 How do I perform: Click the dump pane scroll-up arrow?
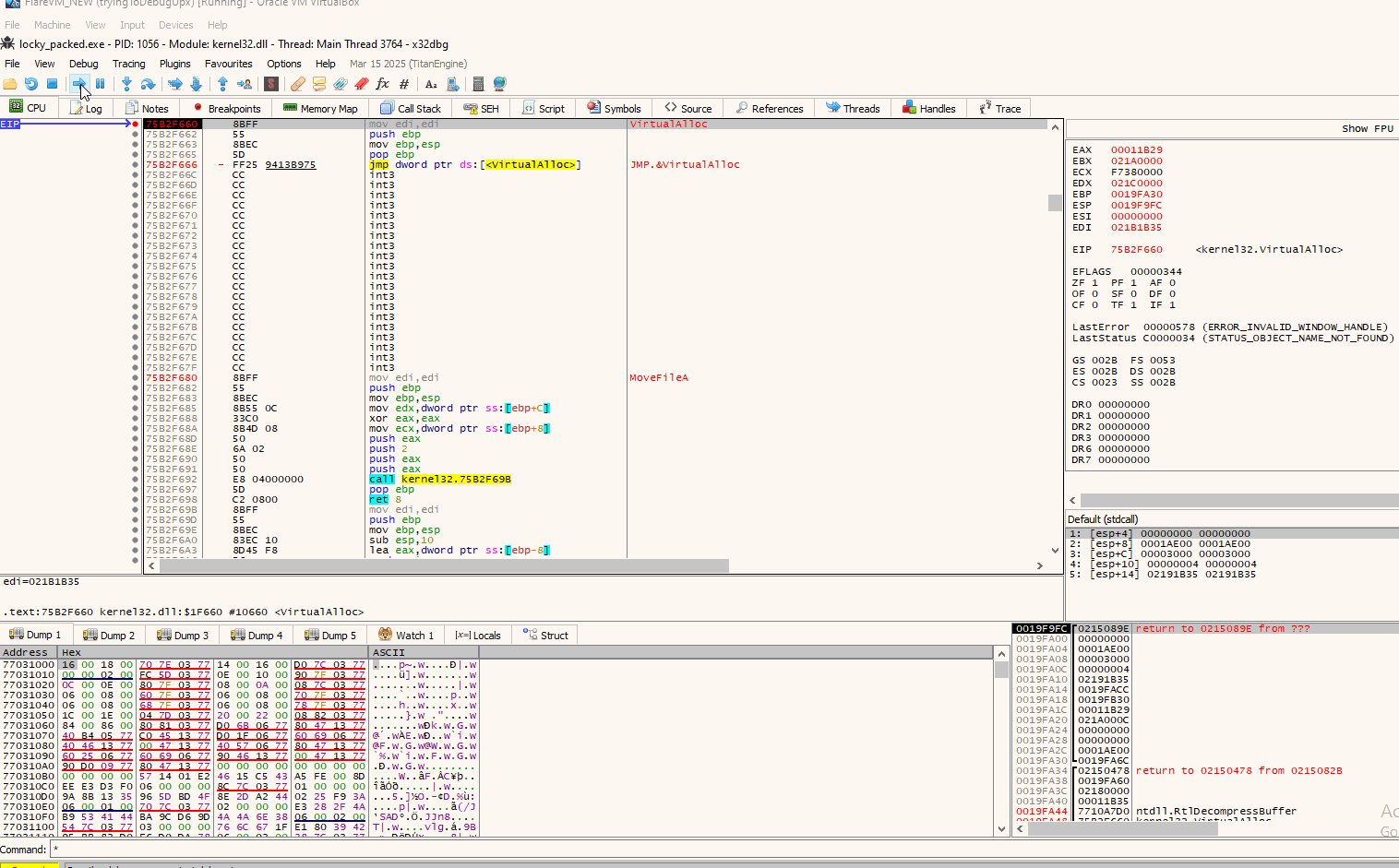(x=1002, y=653)
